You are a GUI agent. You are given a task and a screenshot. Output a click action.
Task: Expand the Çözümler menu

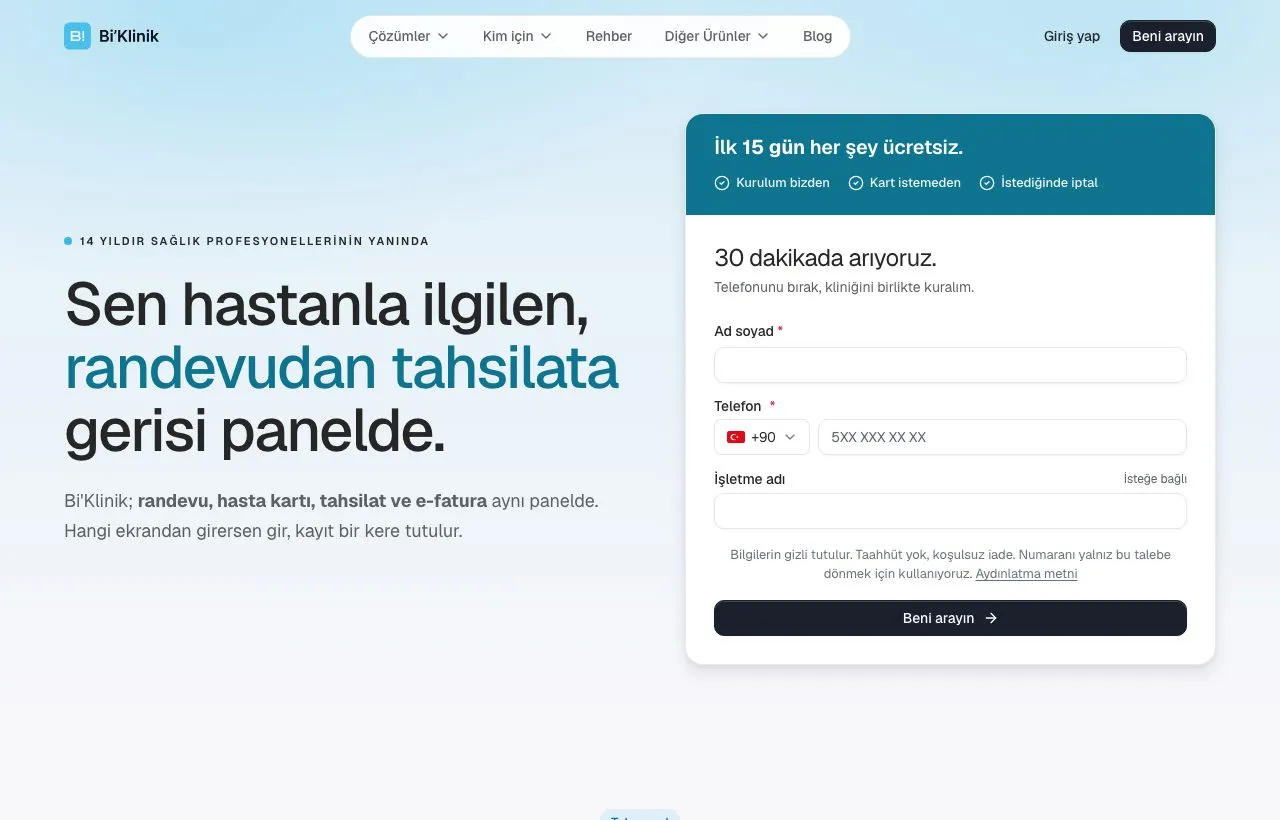408,36
